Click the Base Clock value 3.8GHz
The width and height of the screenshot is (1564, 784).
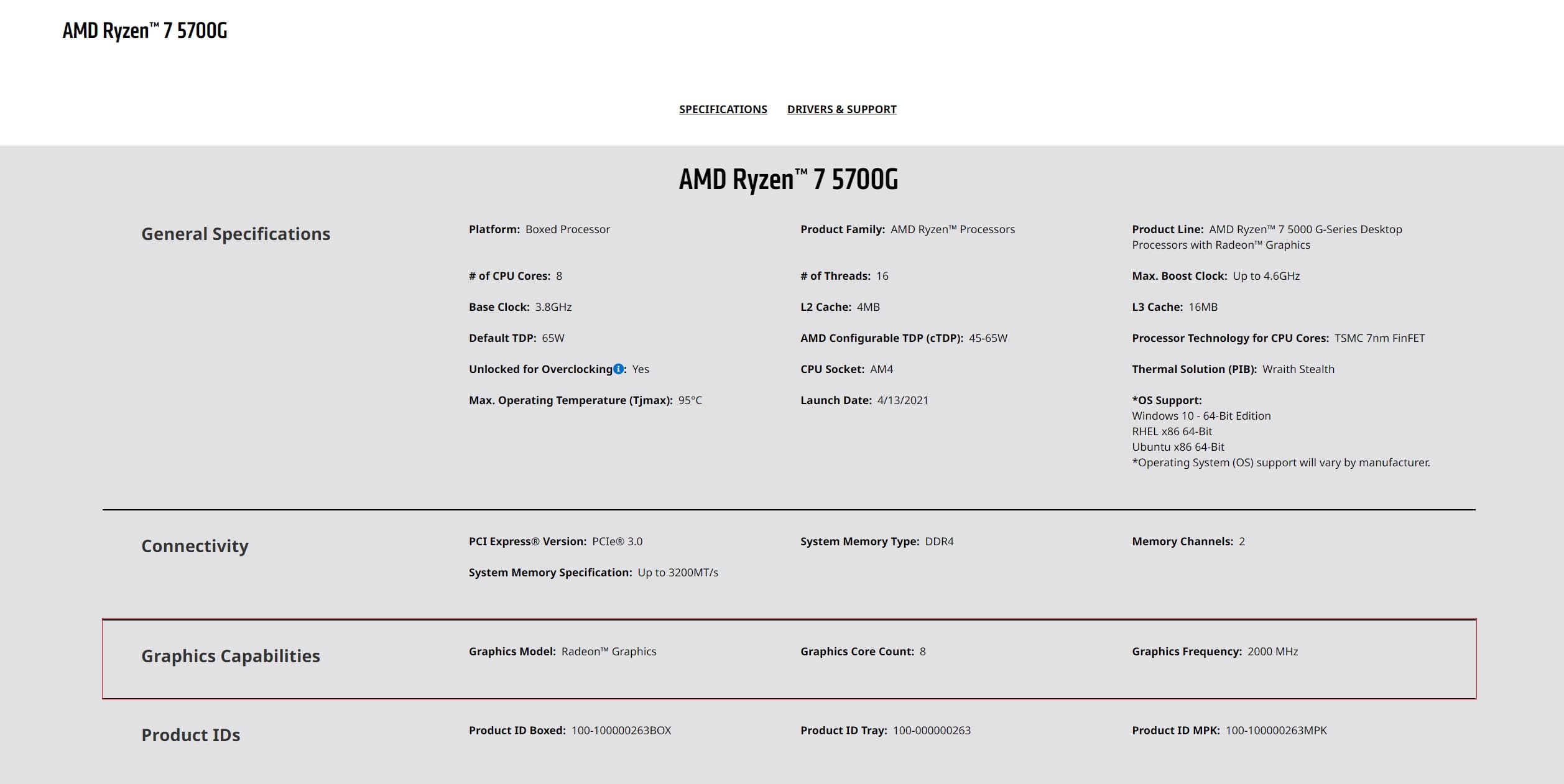tap(553, 307)
